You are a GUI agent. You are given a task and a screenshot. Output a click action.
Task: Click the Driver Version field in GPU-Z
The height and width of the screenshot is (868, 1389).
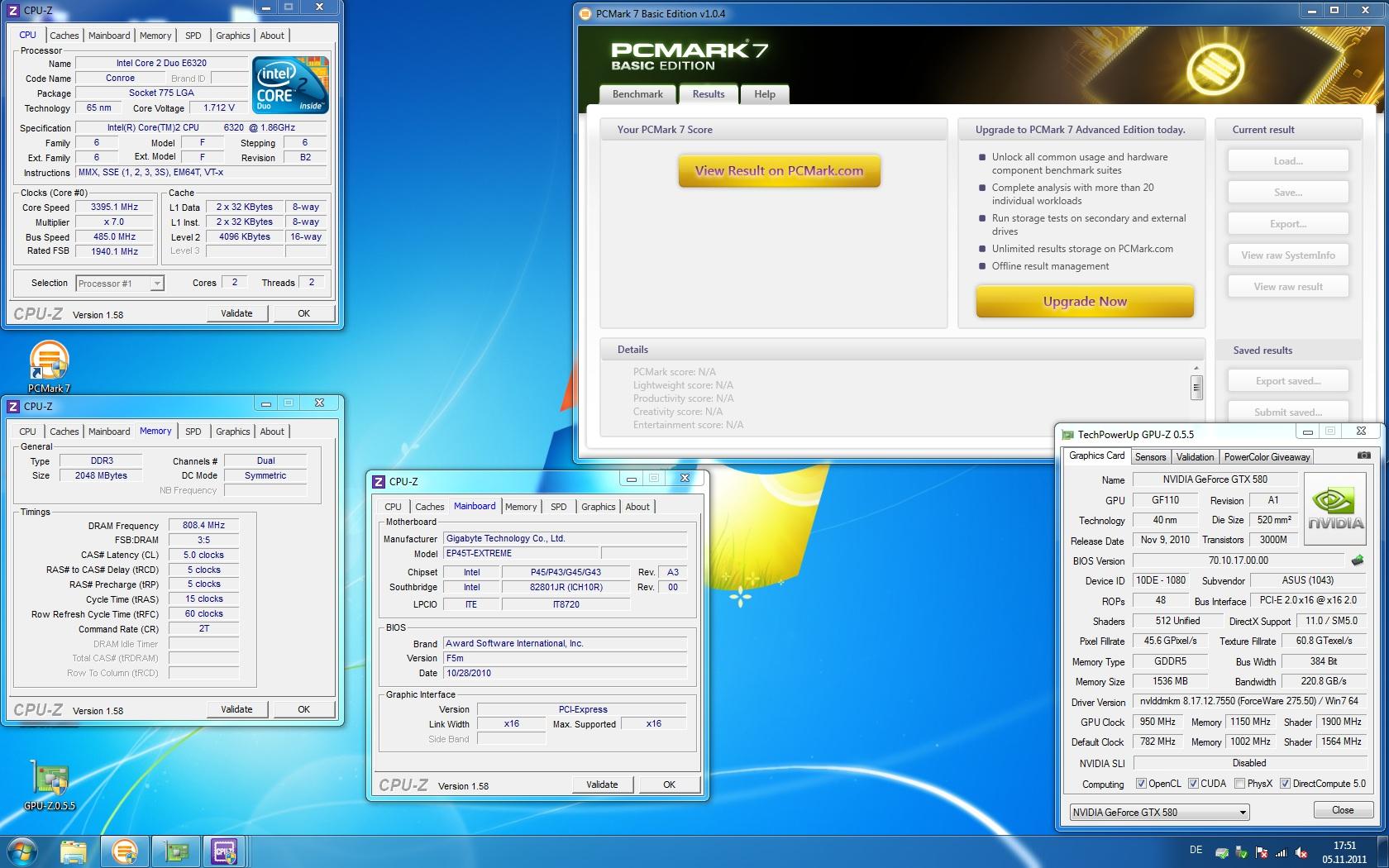tap(1249, 701)
